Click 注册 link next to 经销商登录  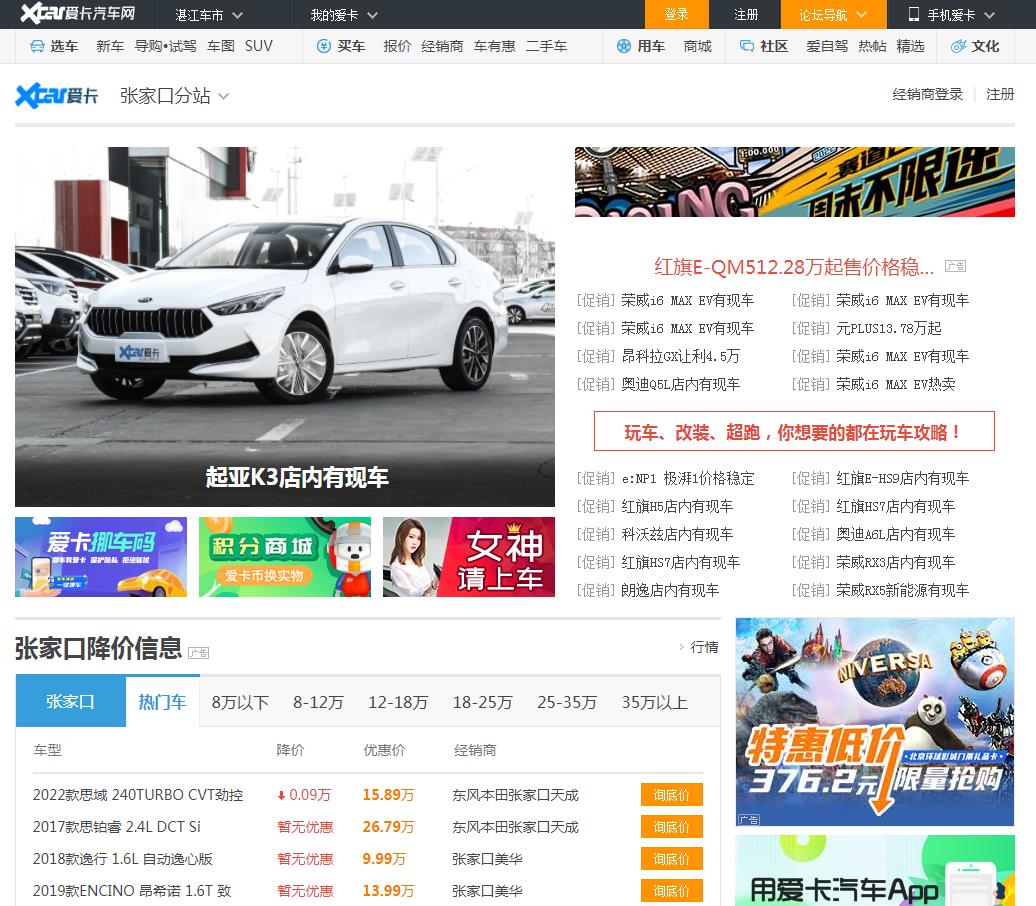point(1000,94)
